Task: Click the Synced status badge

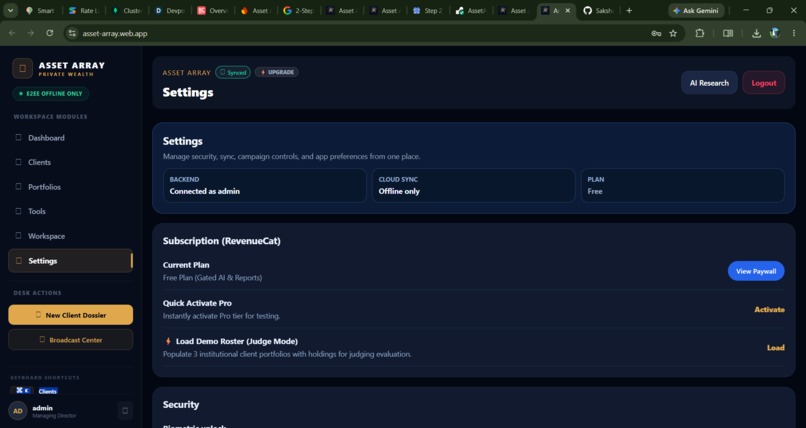Action: [x=233, y=72]
